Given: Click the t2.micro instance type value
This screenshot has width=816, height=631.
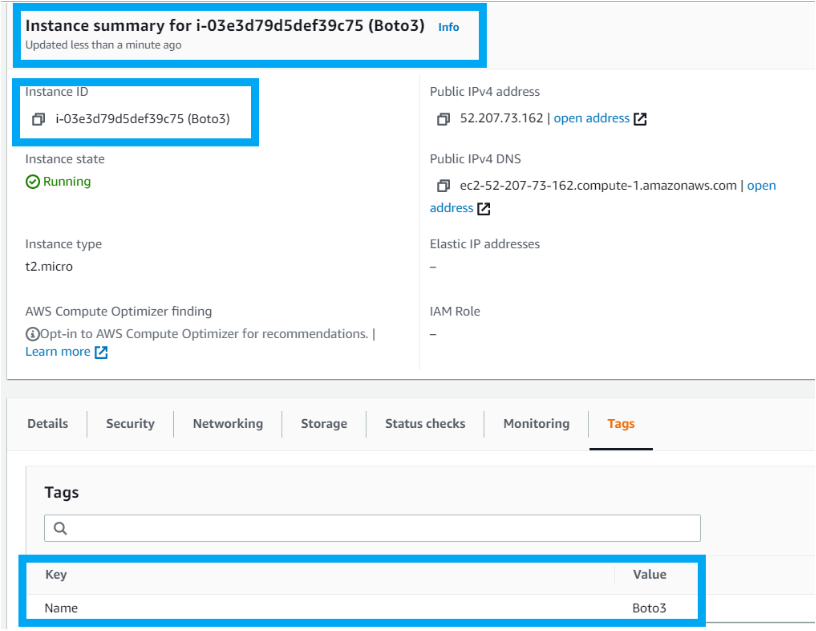Looking at the screenshot, I should tap(49, 267).
